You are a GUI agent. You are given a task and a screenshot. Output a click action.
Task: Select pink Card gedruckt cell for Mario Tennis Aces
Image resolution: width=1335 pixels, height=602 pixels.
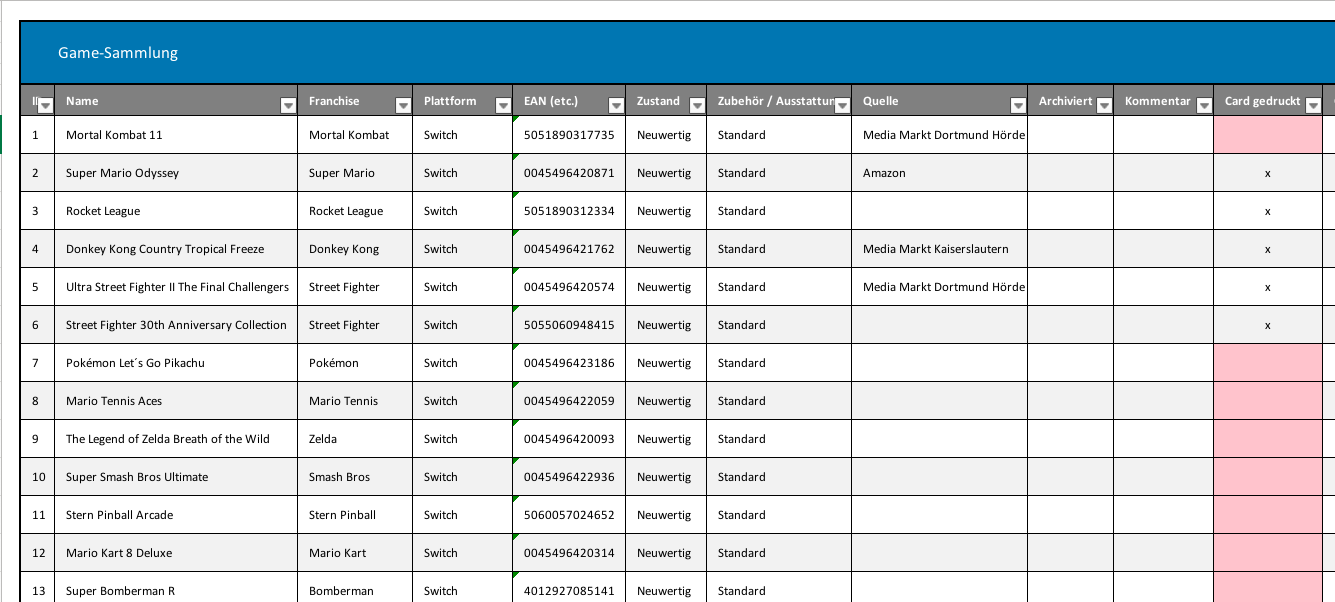pyautogui.click(x=1268, y=401)
